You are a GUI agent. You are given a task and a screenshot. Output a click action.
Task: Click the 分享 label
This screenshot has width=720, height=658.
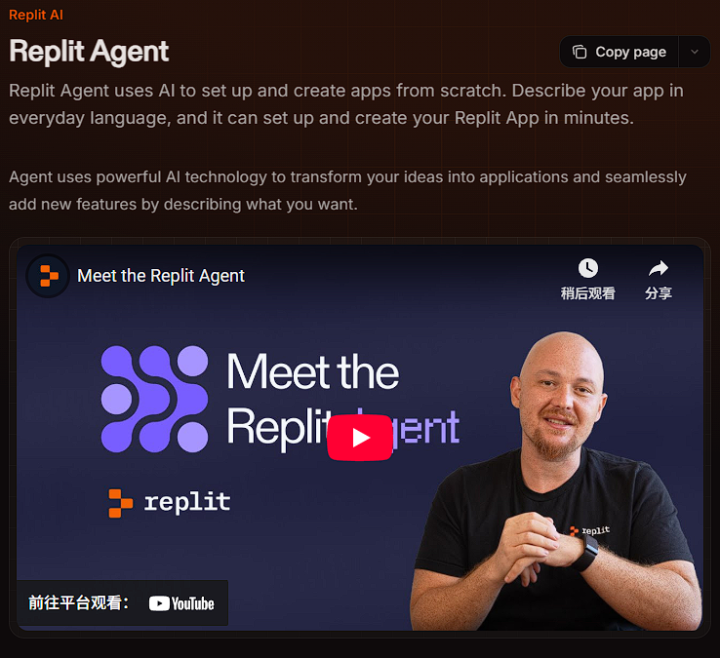[658, 293]
